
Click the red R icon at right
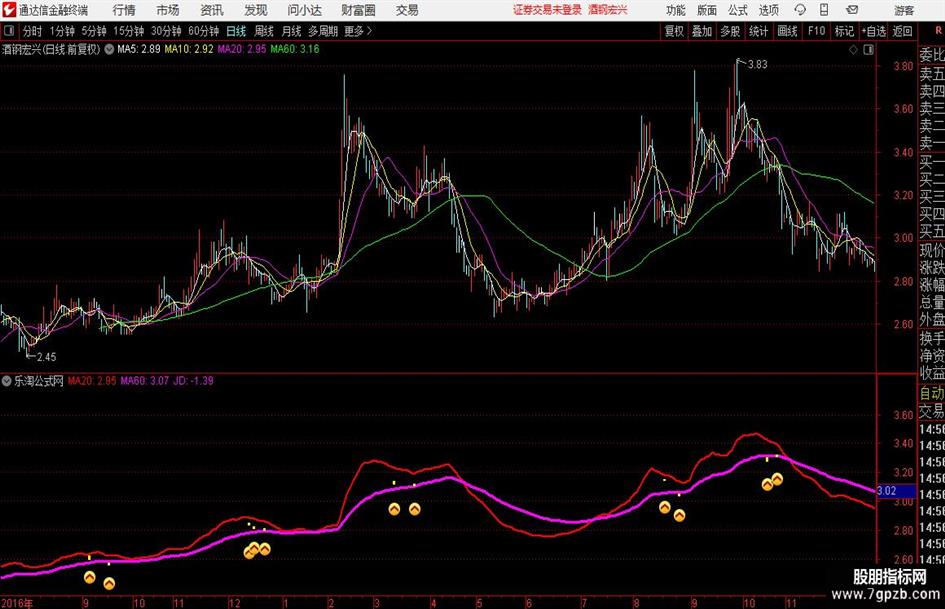click(x=938, y=31)
